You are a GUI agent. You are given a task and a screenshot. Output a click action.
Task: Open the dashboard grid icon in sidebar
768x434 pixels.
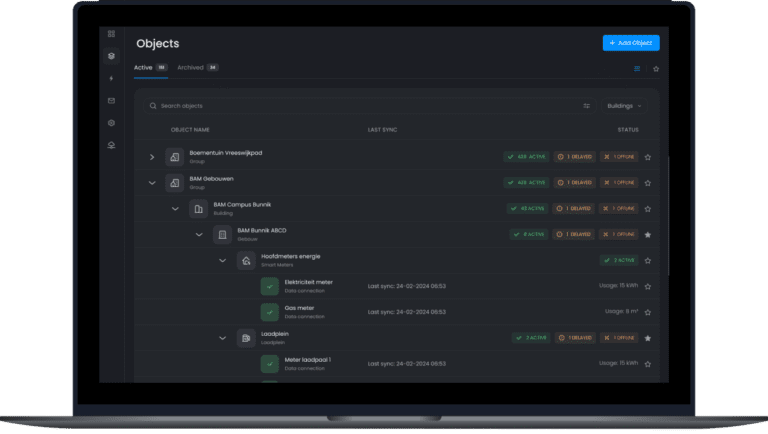pos(112,34)
